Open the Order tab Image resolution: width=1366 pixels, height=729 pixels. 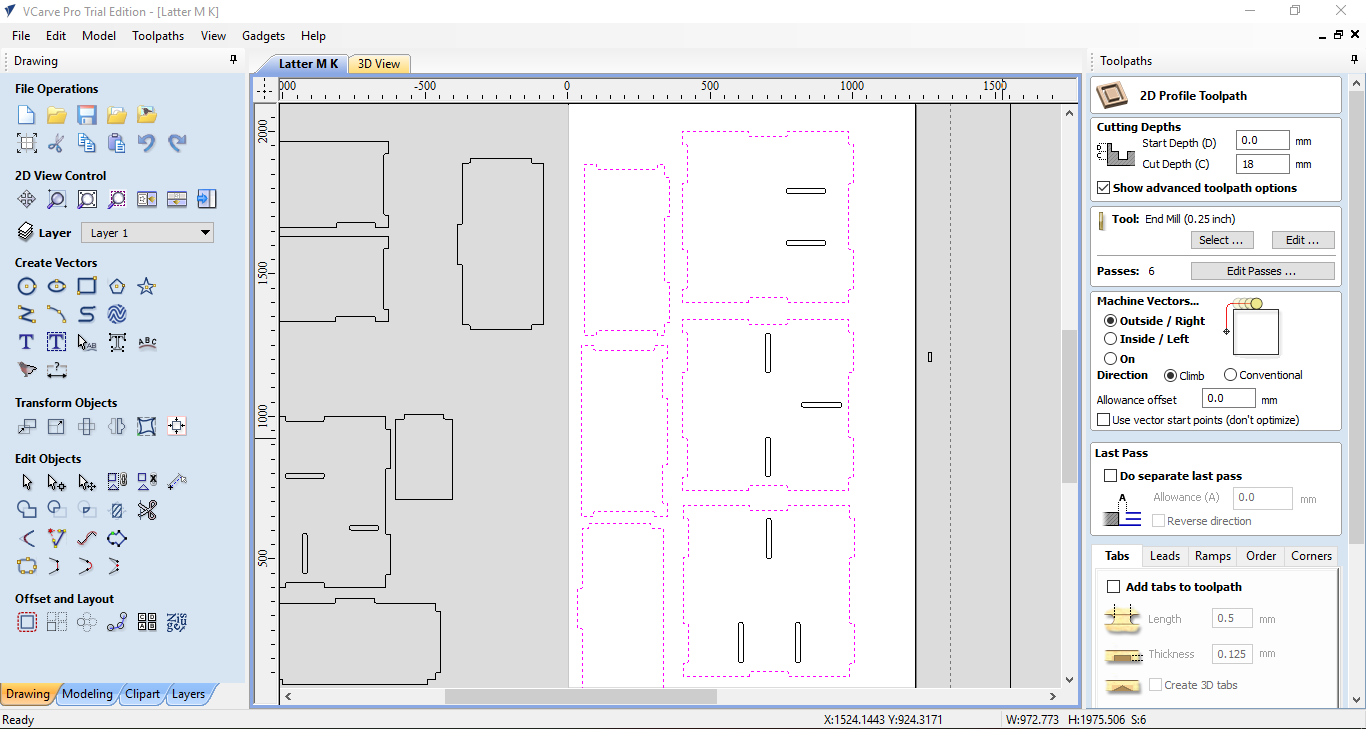[x=1261, y=556]
